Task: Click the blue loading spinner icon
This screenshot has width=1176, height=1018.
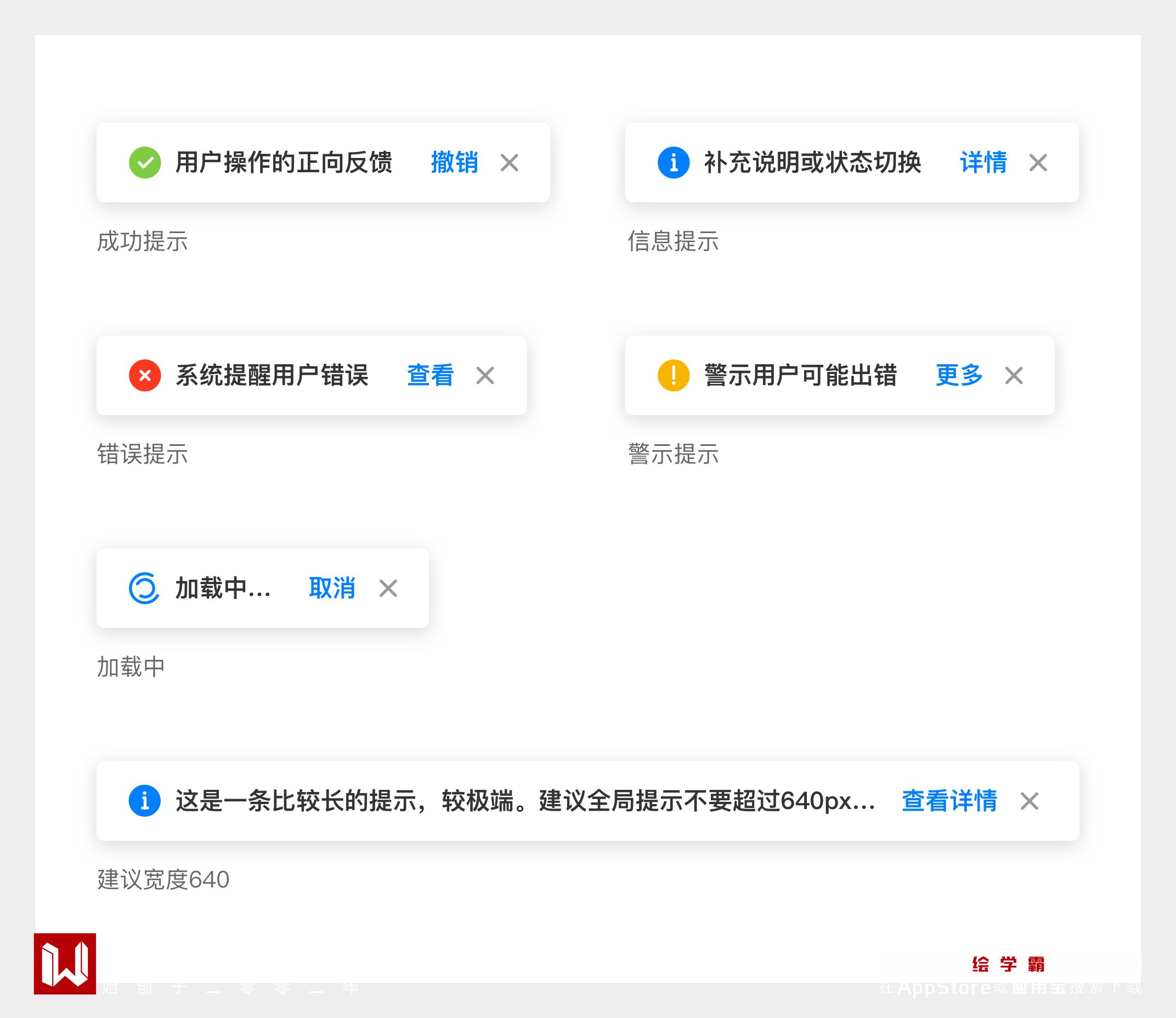Action: 144,588
